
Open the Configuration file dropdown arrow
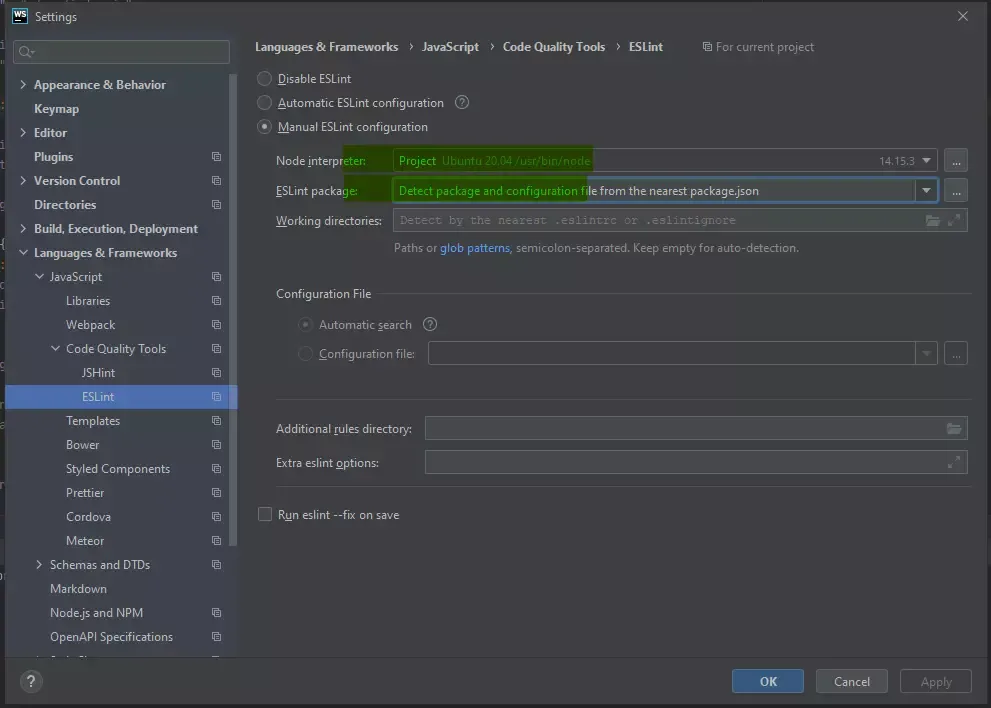(x=926, y=353)
